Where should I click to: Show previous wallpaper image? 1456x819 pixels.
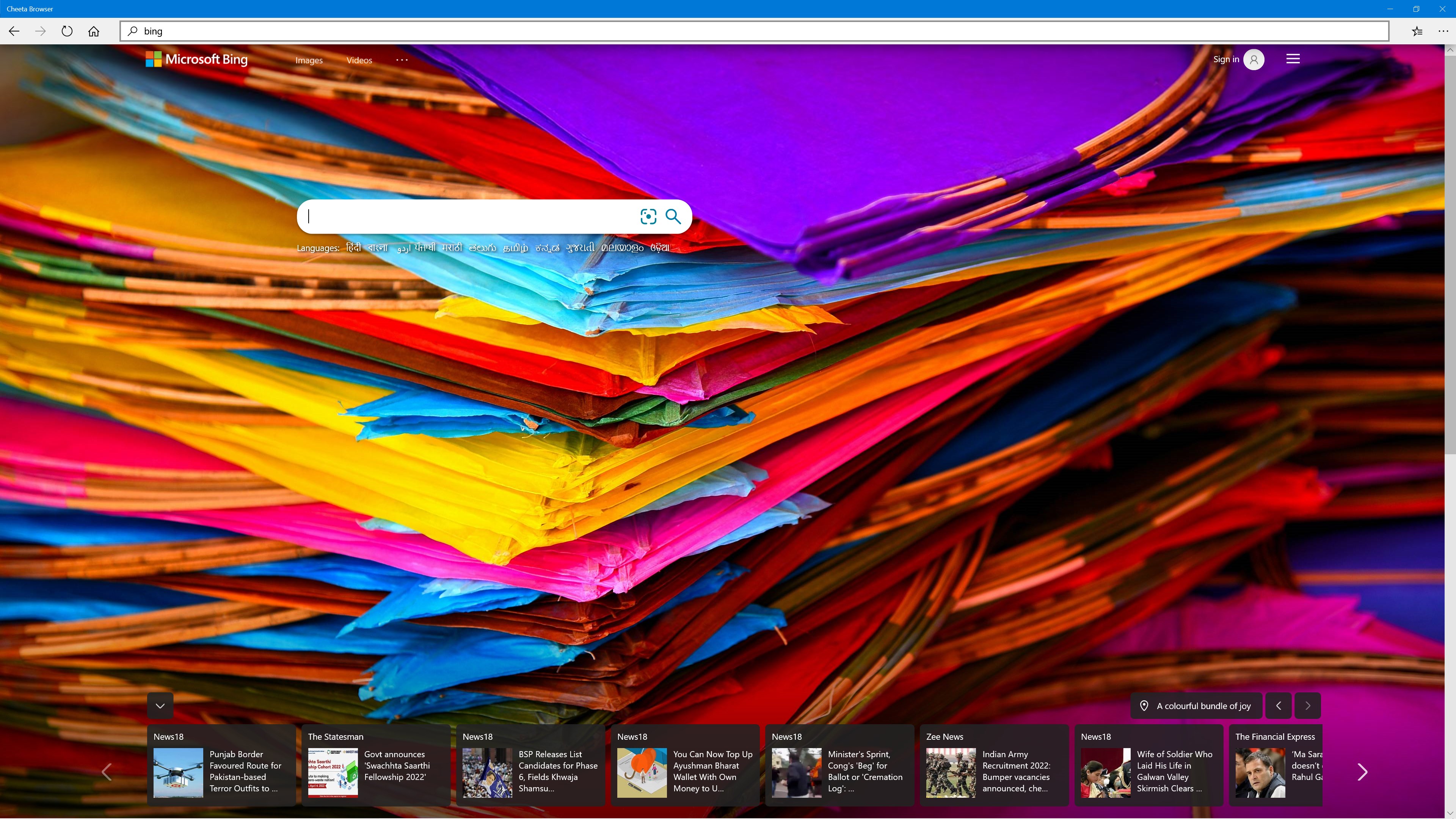[1279, 705]
